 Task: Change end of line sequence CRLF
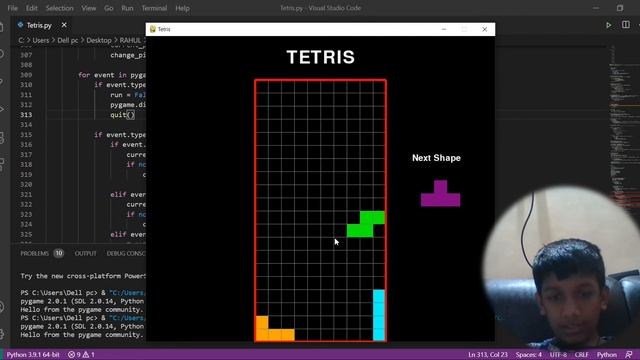[582, 355]
